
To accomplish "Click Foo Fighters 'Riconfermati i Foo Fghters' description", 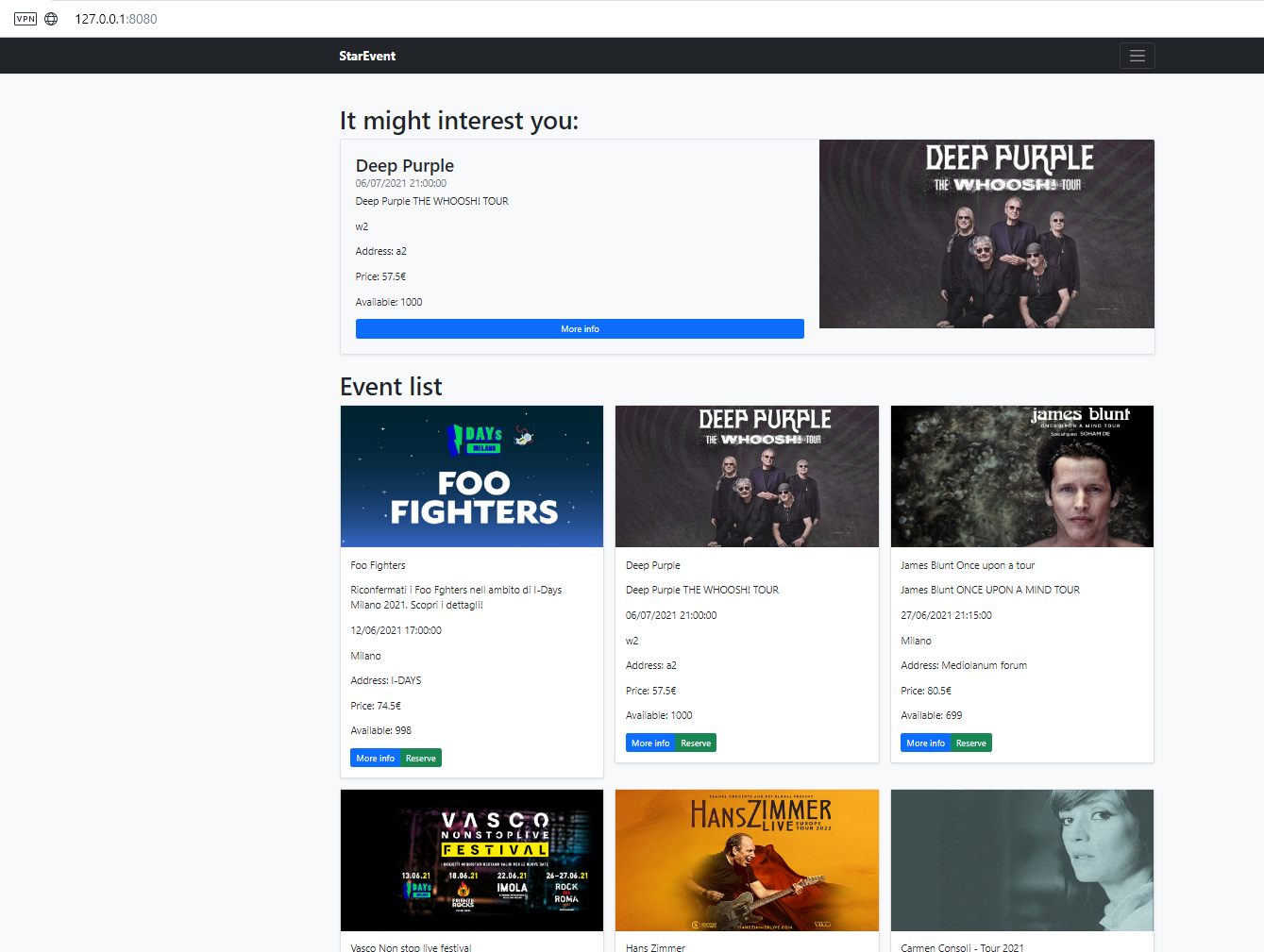I will (x=456, y=597).
